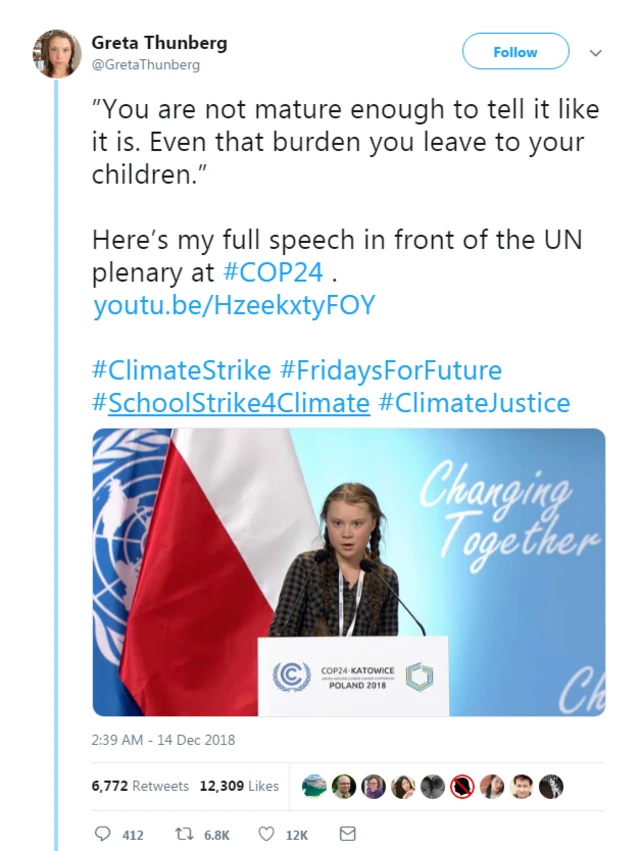Retweet this tweet using the retweet icon
This screenshot has height=851, width=640.
(184, 834)
